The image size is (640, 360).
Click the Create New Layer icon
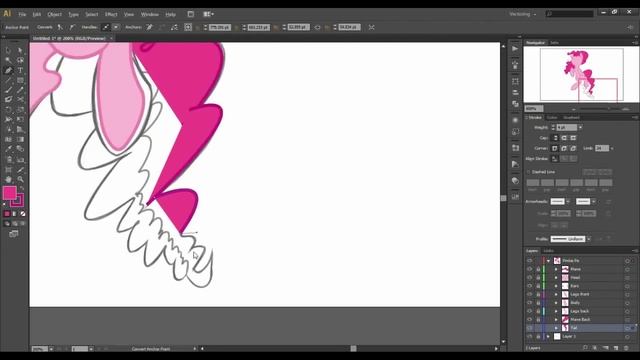(x=616, y=348)
